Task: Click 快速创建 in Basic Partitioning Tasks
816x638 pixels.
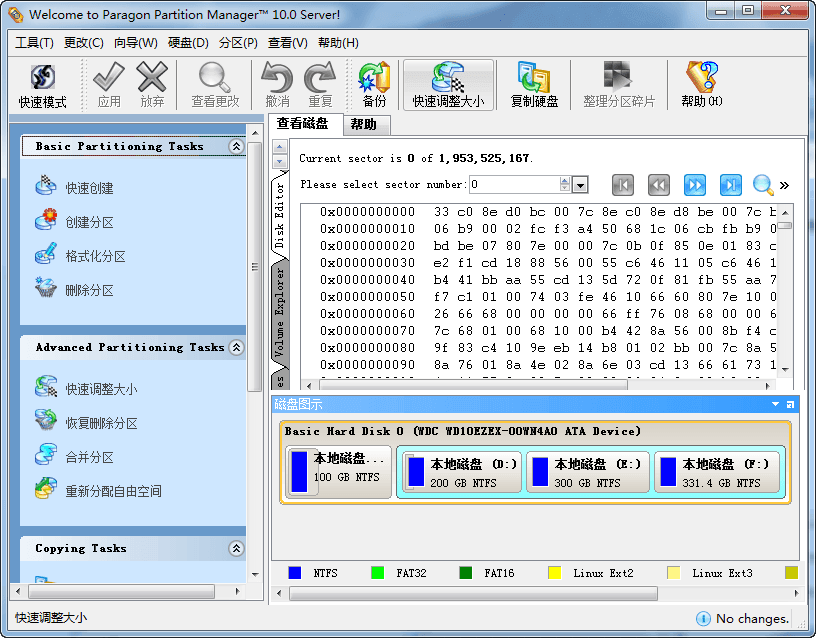Action: (89, 188)
